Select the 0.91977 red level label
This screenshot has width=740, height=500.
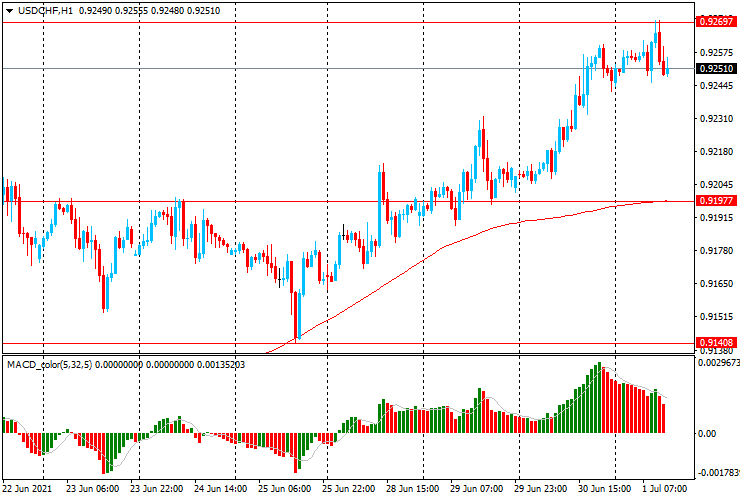click(x=716, y=201)
